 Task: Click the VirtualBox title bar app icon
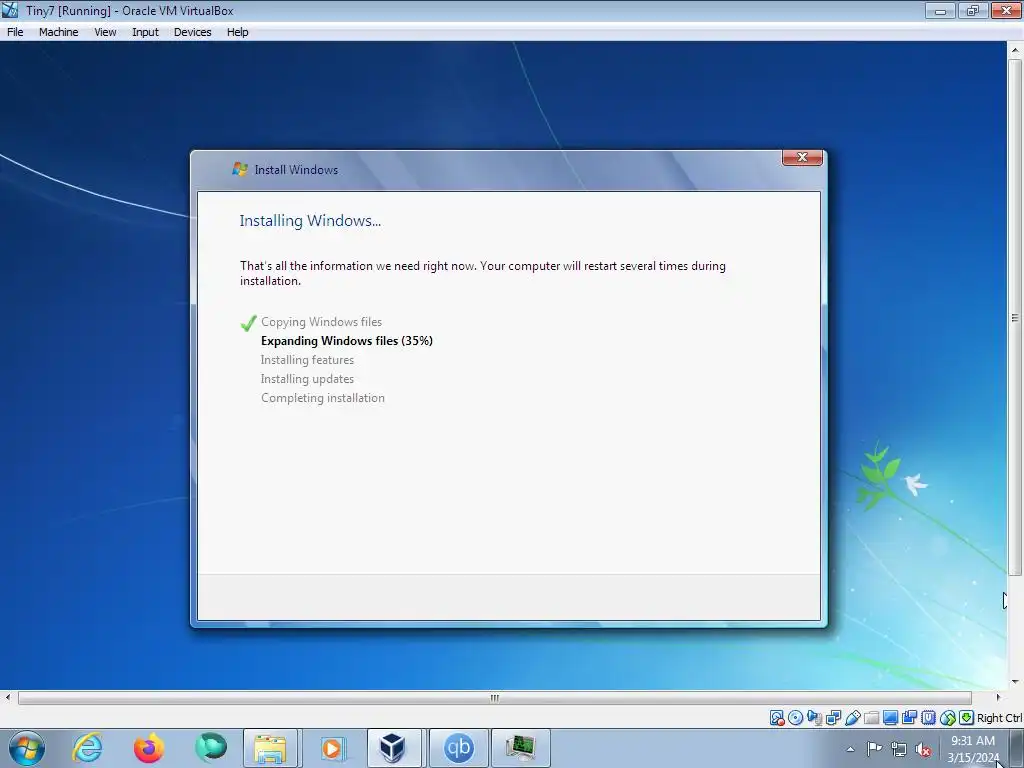[x=10, y=10]
